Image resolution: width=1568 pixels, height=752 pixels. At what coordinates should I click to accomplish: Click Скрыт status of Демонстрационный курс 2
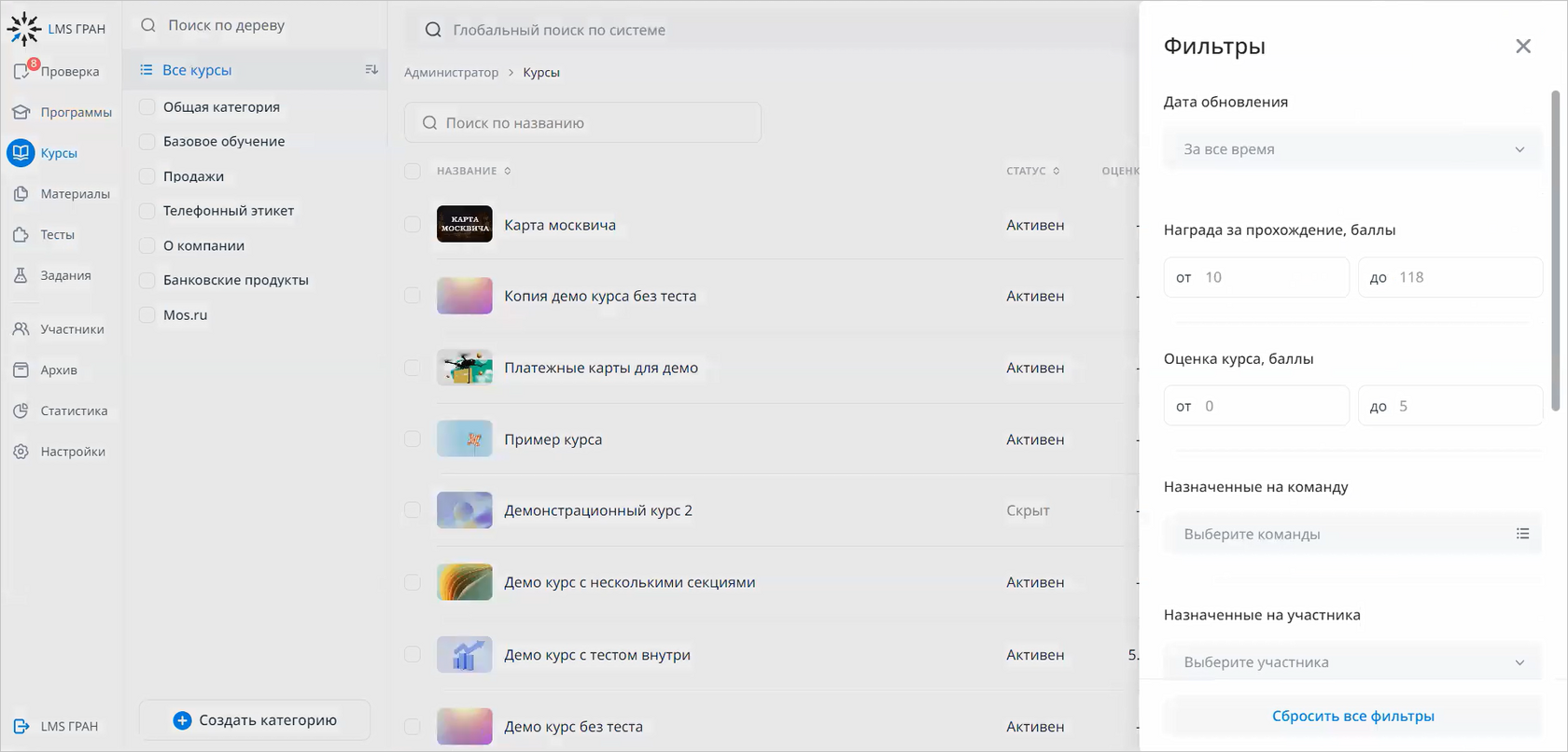pyautogui.click(x=1028, y=510)
